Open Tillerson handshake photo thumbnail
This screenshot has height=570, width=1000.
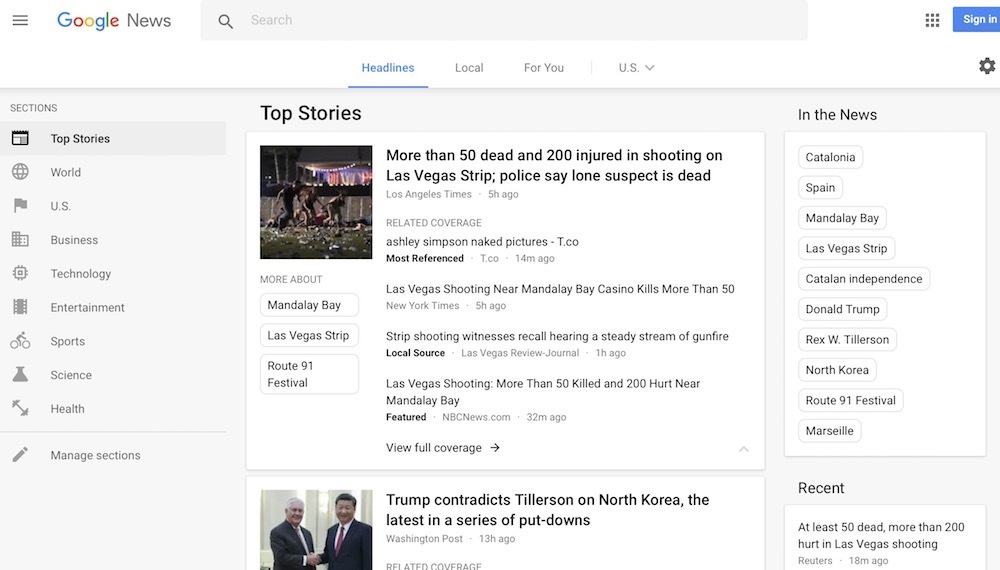[316, 529]
